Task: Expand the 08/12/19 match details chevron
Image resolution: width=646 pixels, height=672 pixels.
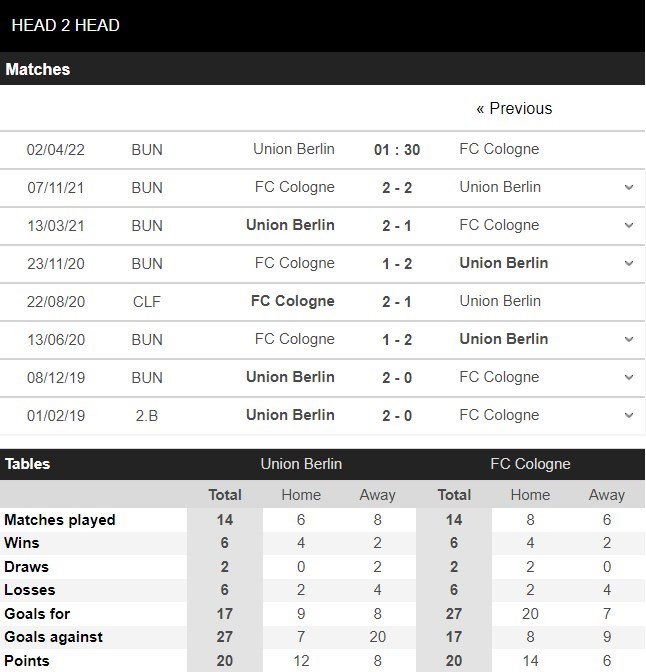Action: 628,377
